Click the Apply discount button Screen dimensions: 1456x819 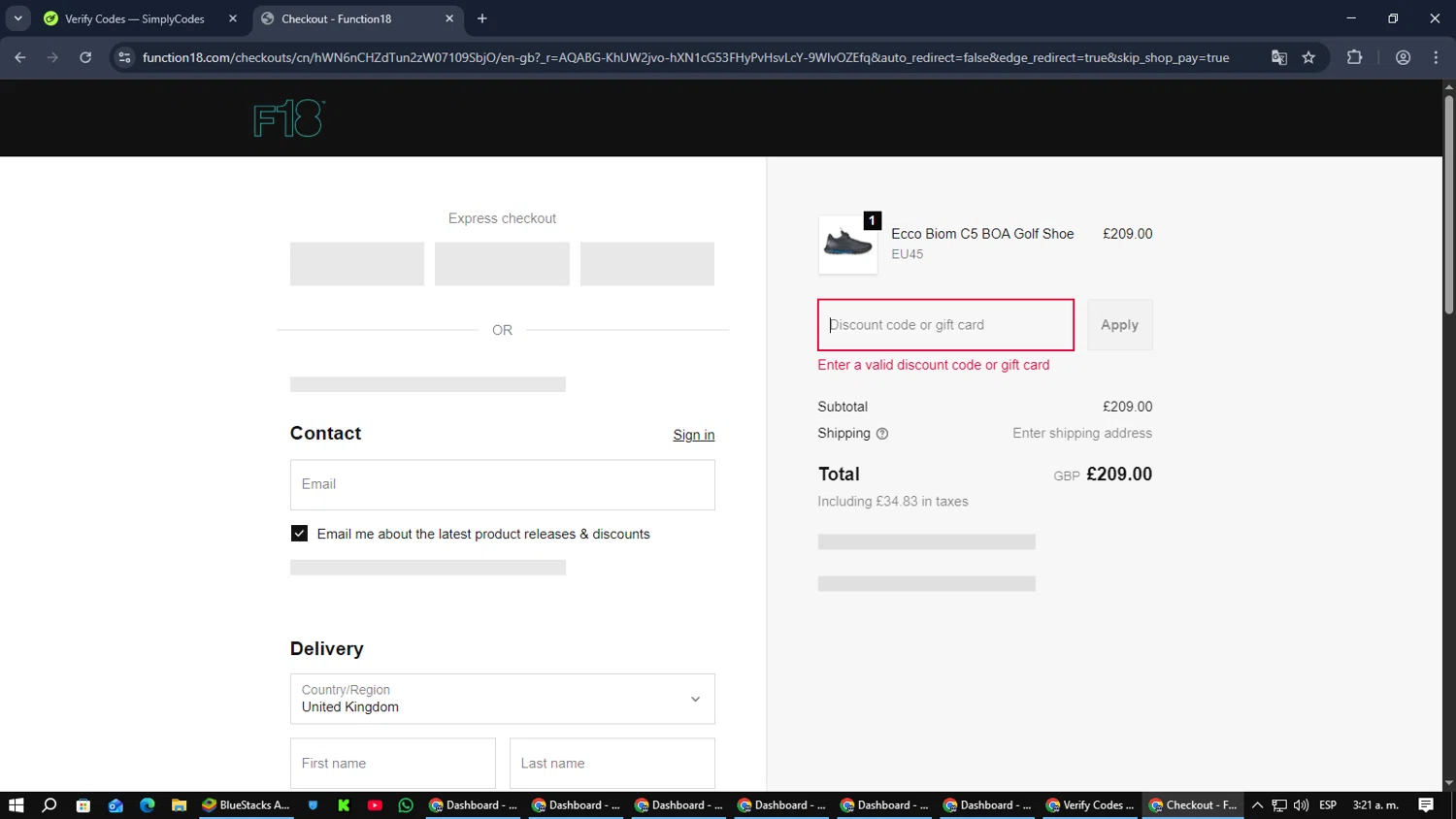pos(1119,325)
